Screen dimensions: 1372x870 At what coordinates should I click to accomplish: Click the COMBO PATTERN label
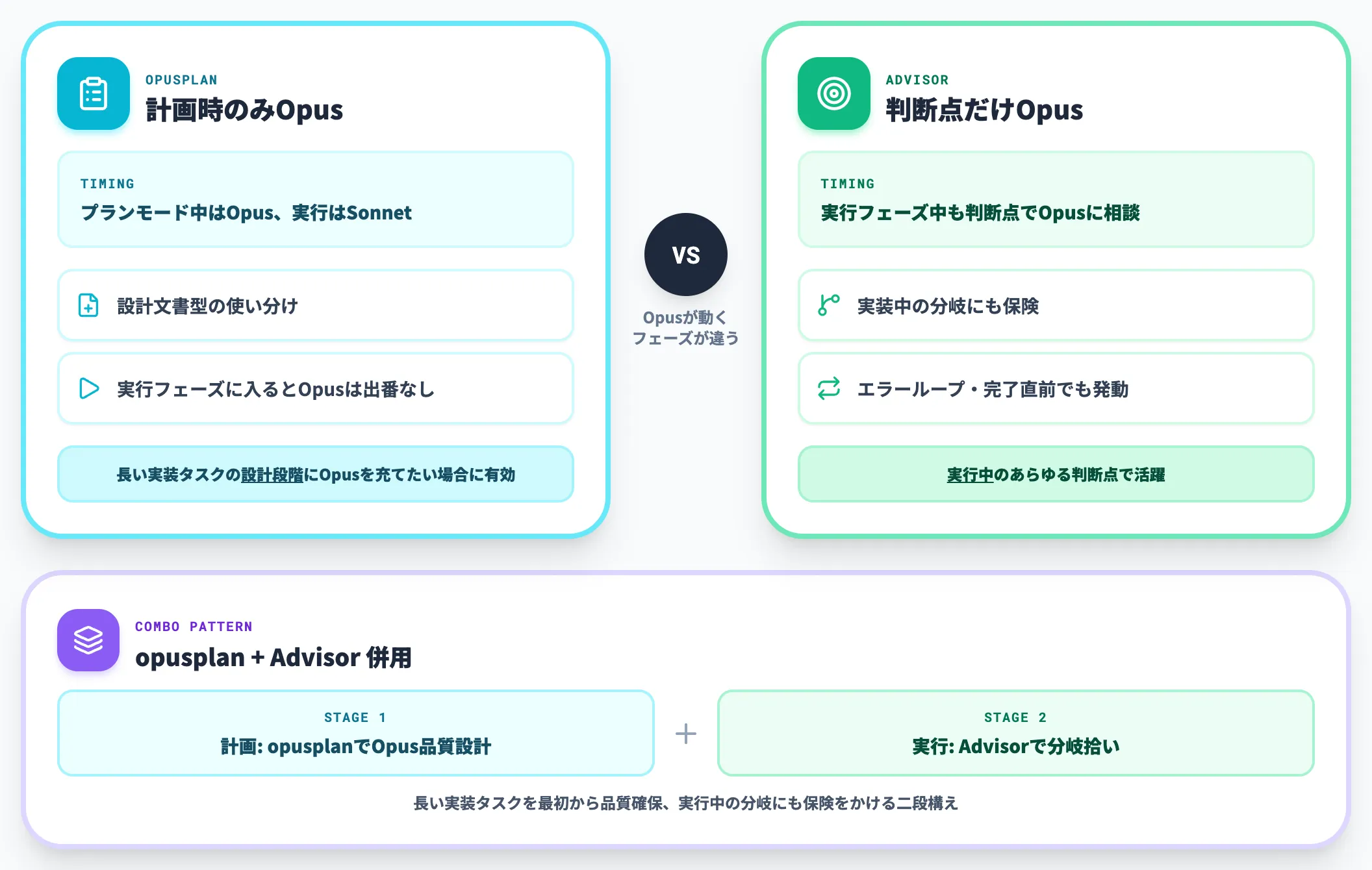194,627
